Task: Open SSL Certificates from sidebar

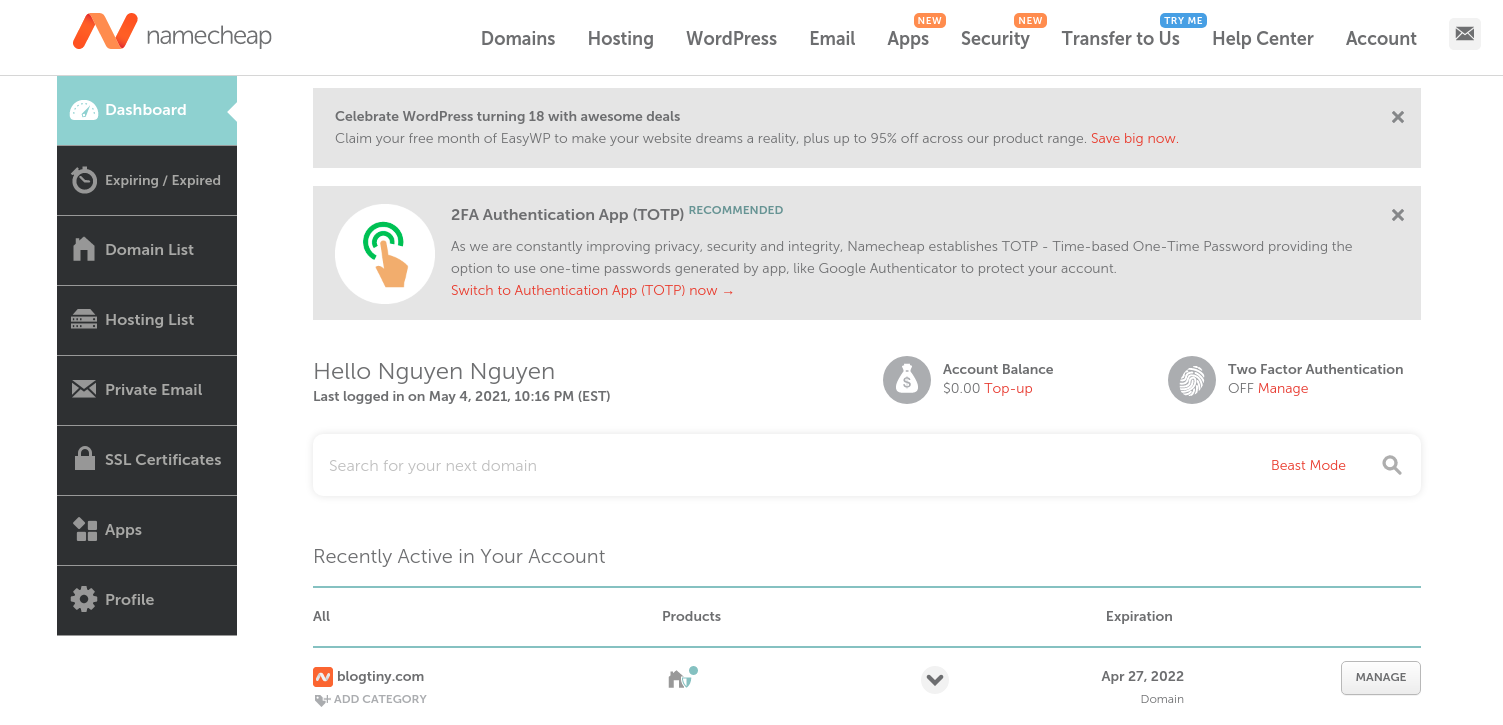Action: 147,460
